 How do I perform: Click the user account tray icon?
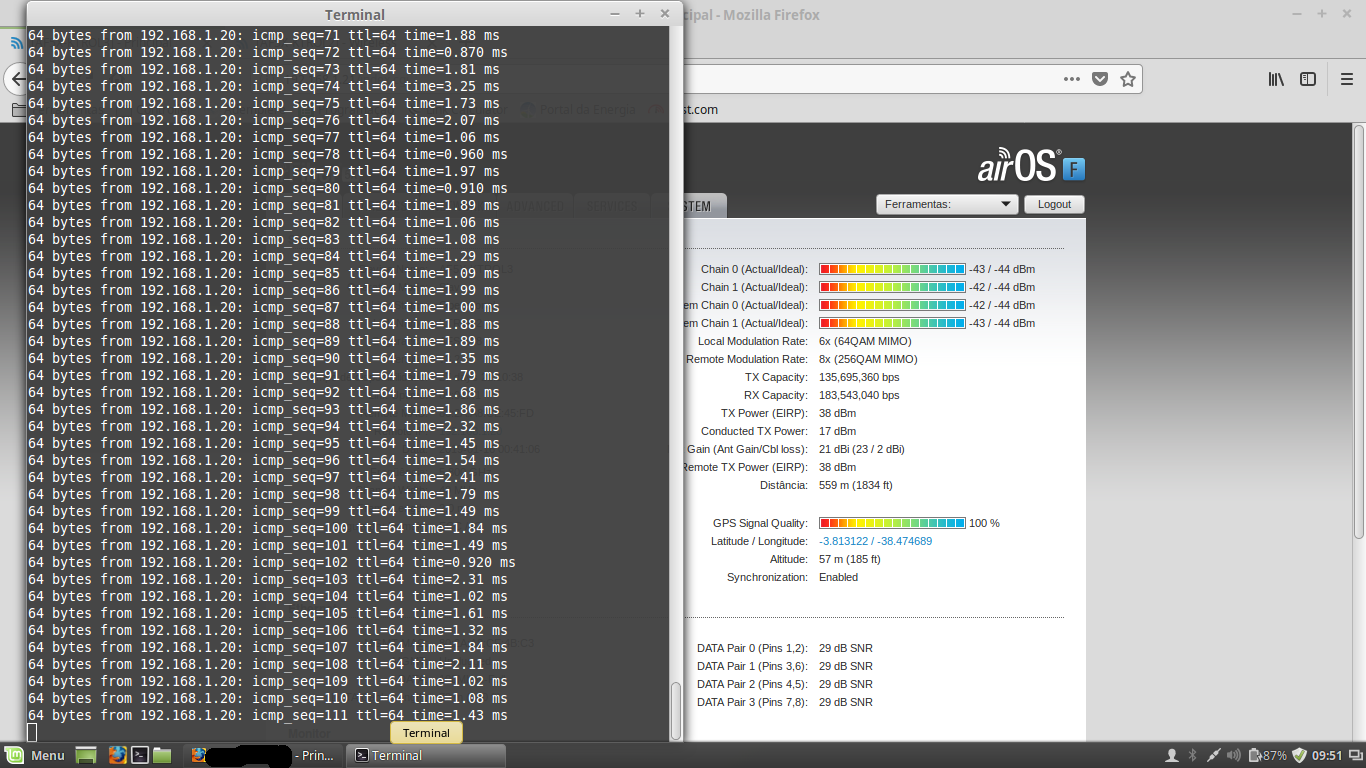tap(1173, 755)
